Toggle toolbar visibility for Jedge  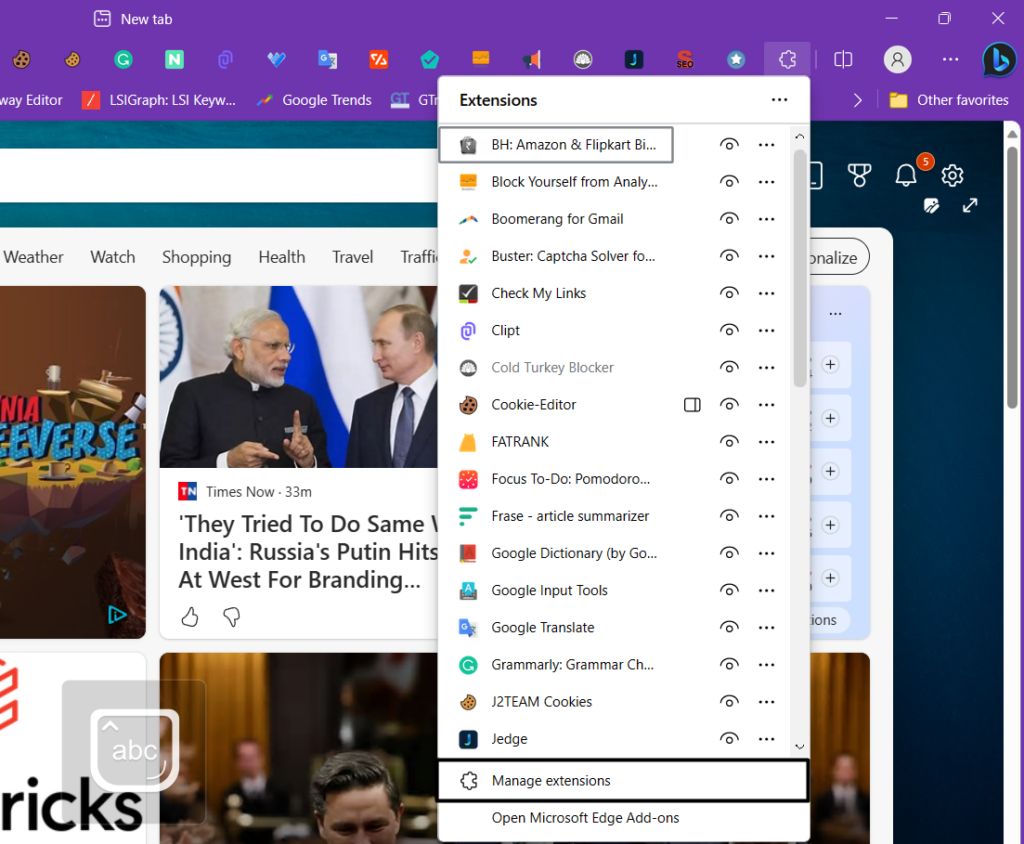coord(729,739)
